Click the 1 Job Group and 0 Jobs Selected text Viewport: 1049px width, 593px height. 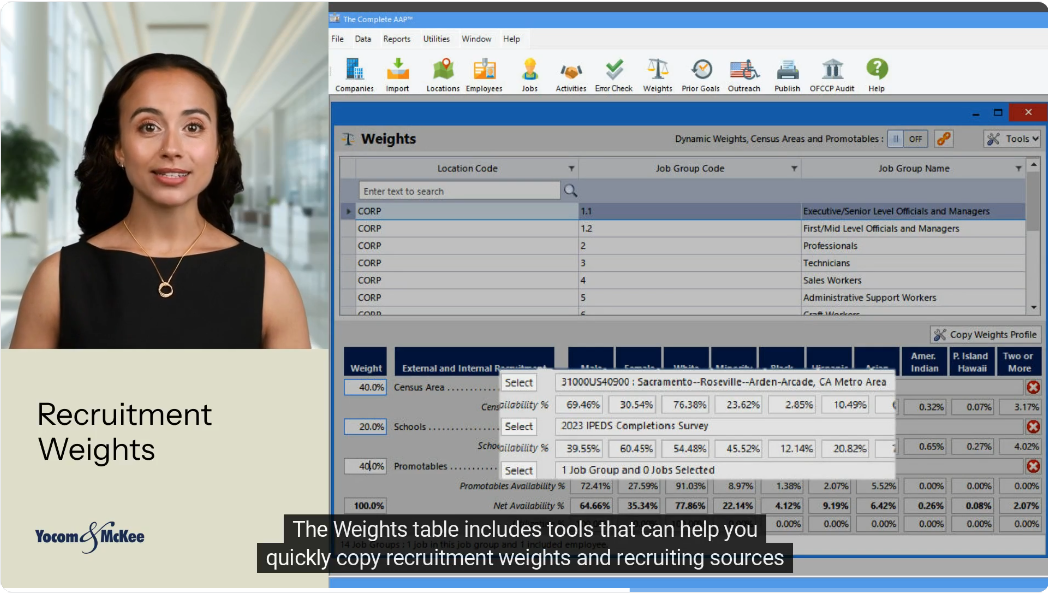[638, 470]
